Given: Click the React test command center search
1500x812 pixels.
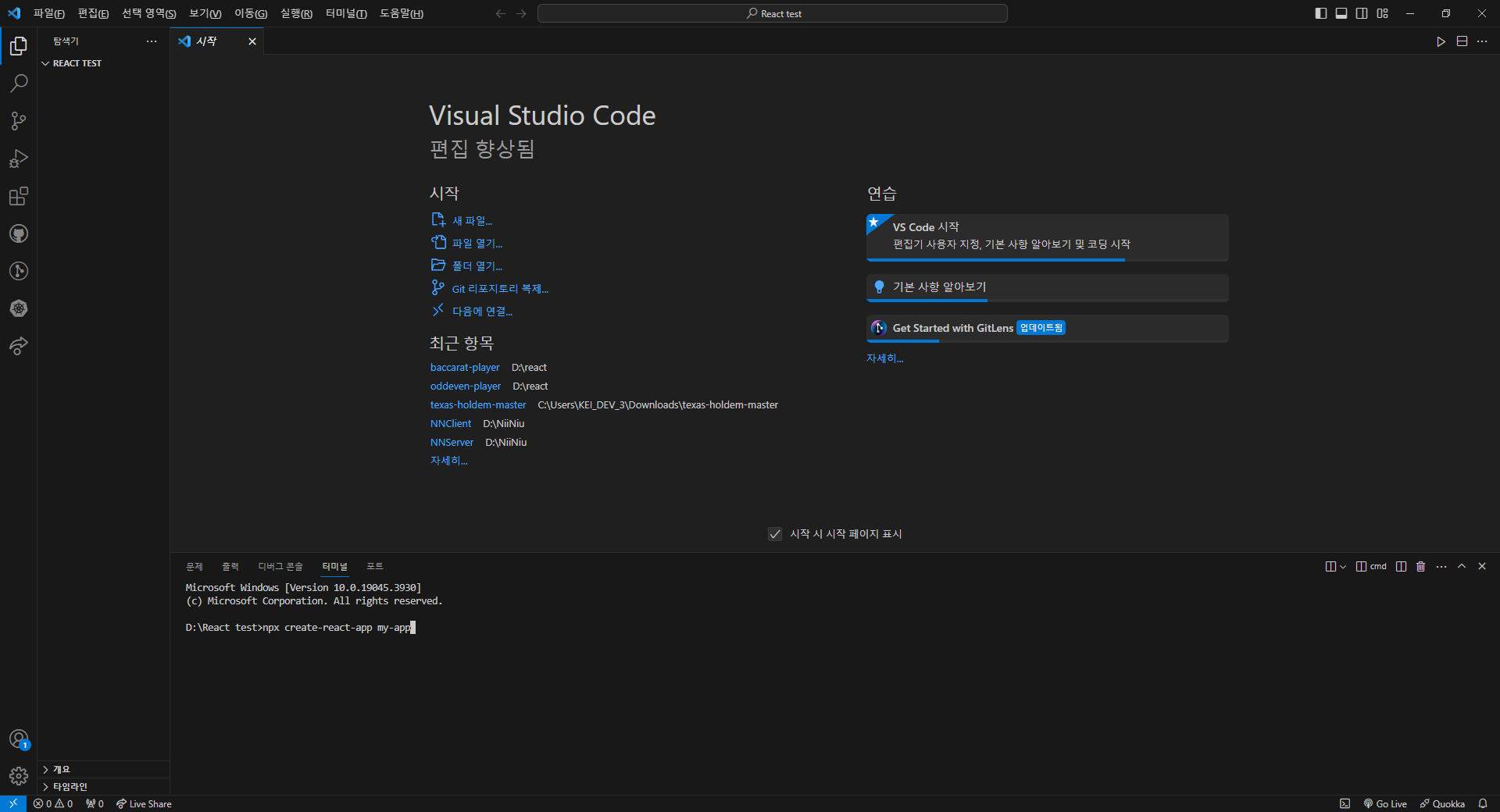Looking at the screenshot, I should [x=773, y=13].
